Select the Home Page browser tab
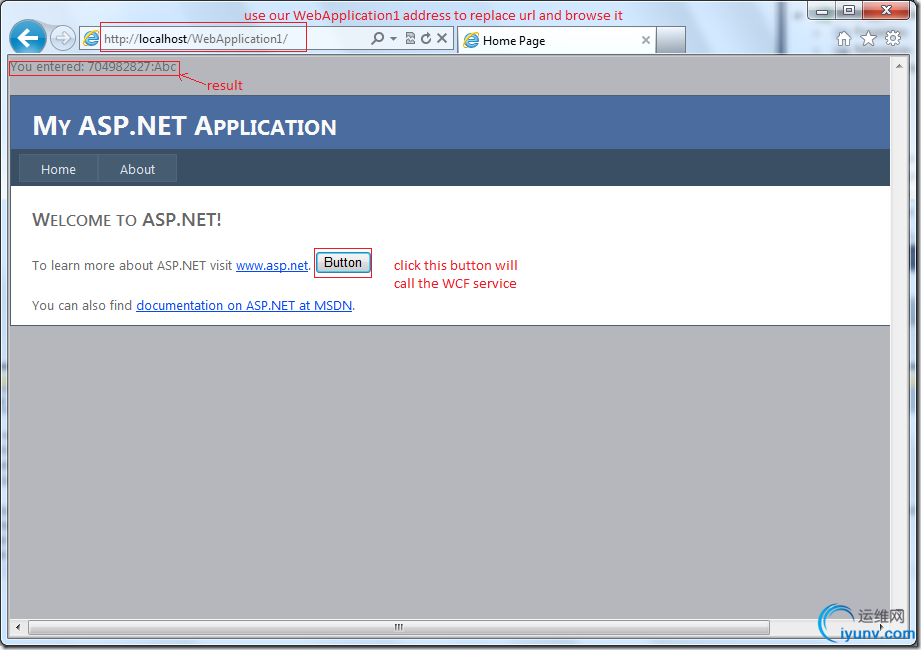This screenshot has width=921, height=650. [x=555, y=40]
